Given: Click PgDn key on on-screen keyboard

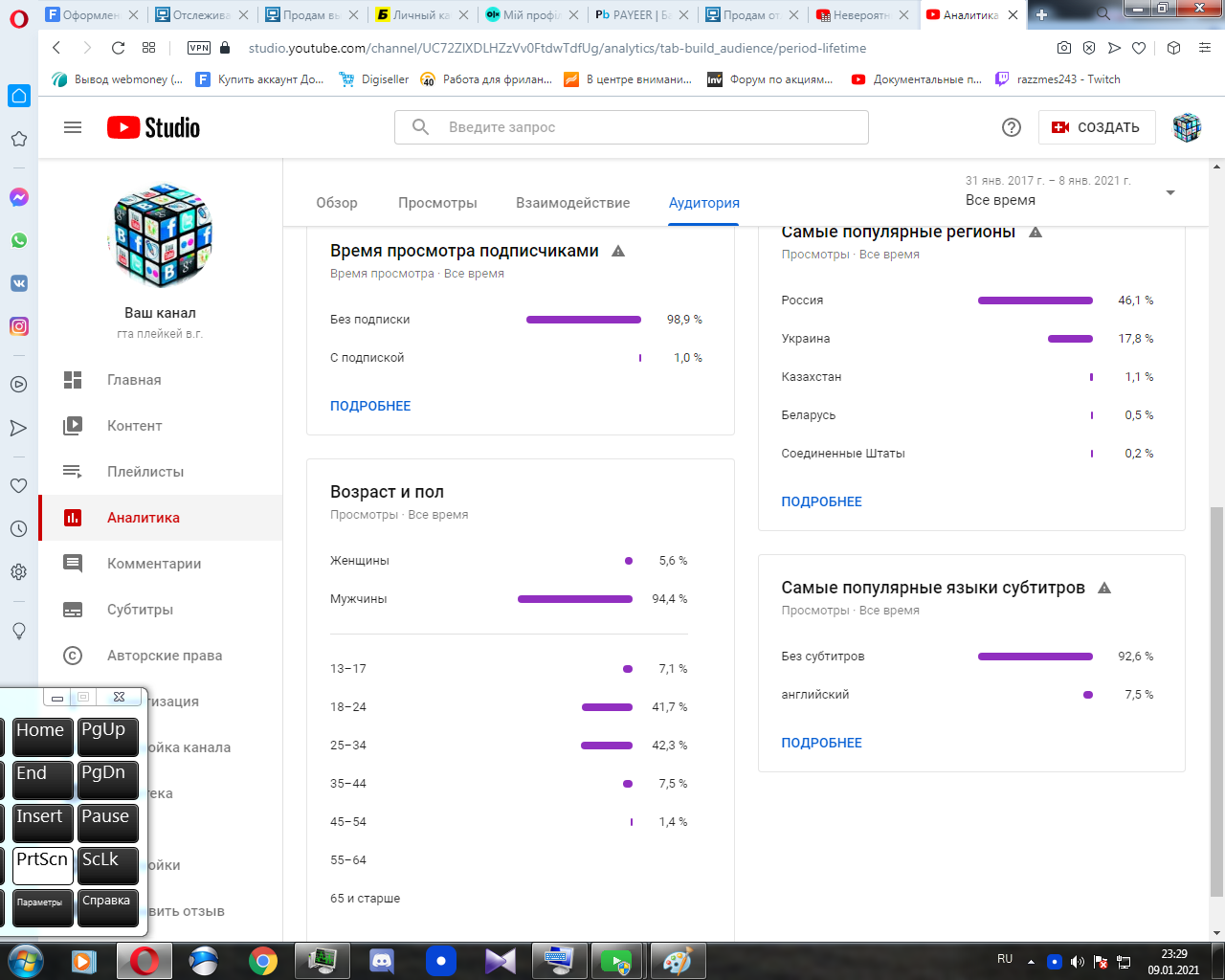Looking at the screenshot, I should click(x=108, y=779).
